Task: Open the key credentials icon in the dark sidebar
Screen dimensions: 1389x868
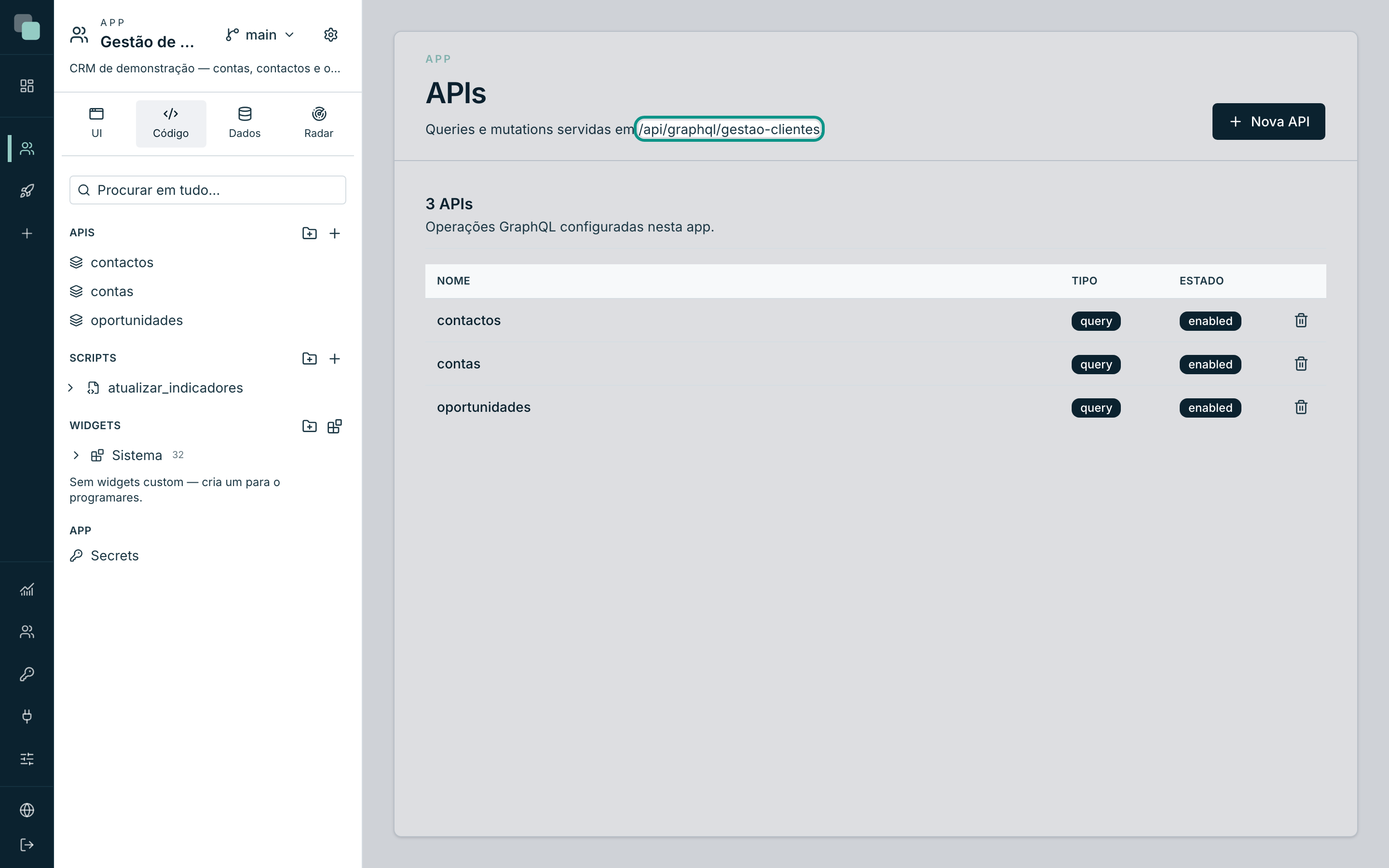Action: (x=27, y=674)
